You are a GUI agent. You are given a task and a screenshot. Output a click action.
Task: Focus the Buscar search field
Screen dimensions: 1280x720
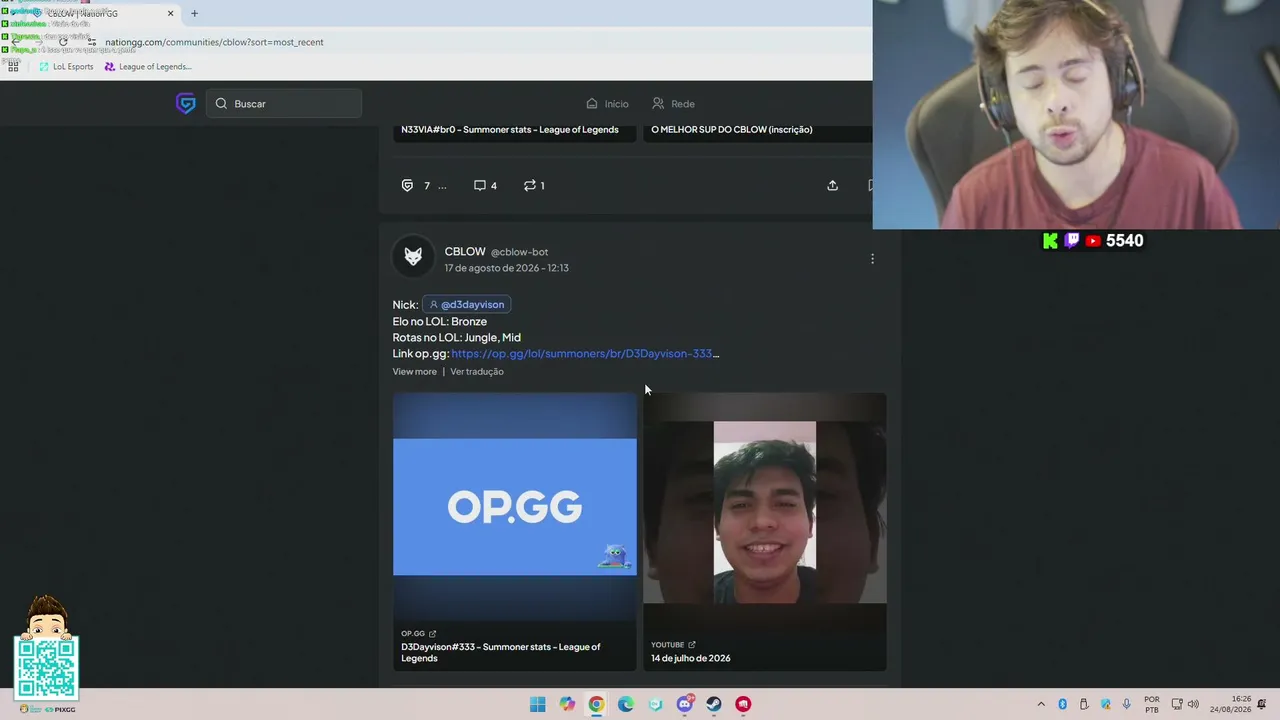[x=284, y=104]
